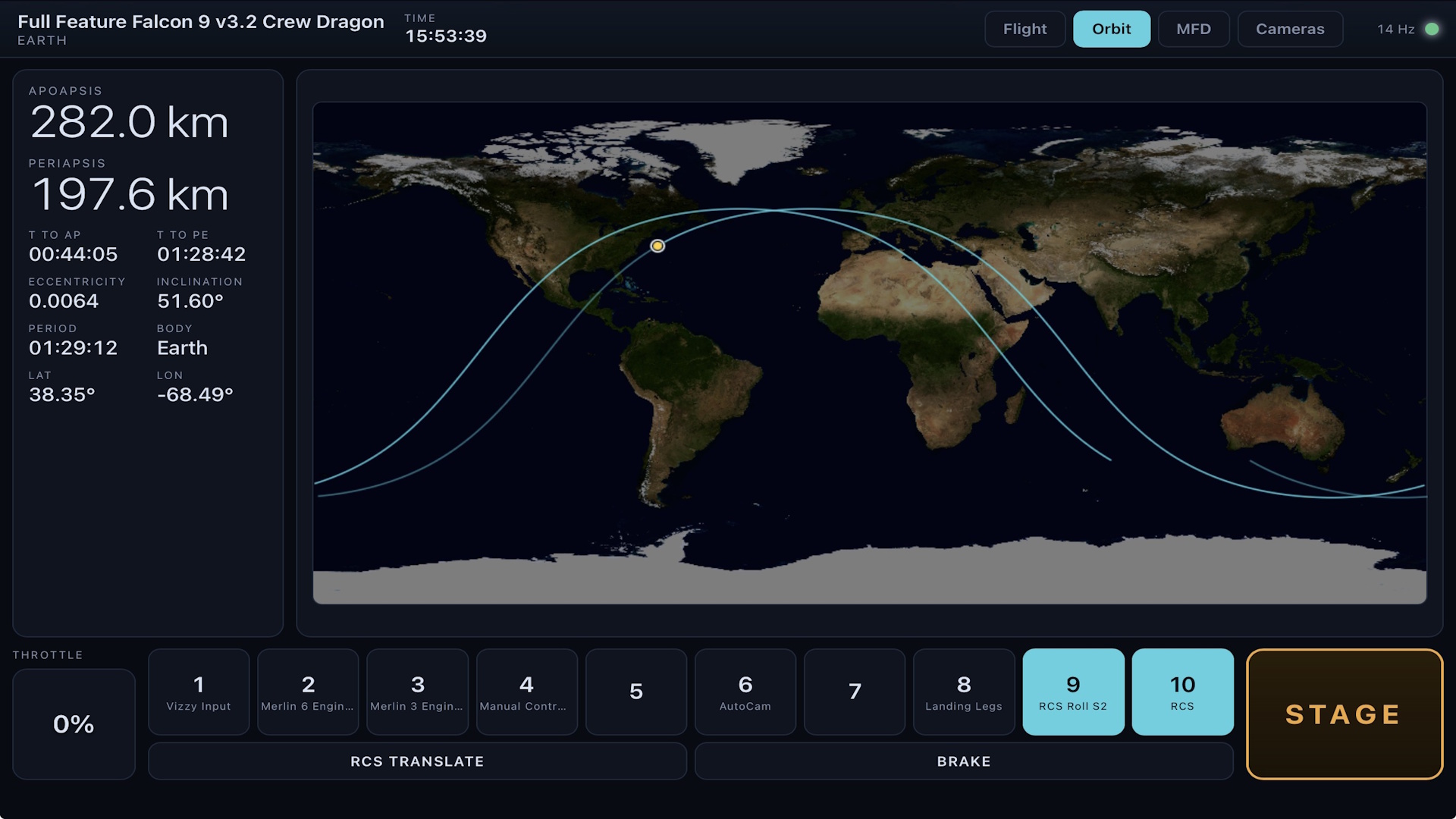This screenshot has width=1456, height=819.
Task: Click the throttle 0% control
Action: [x=74, y=724]
